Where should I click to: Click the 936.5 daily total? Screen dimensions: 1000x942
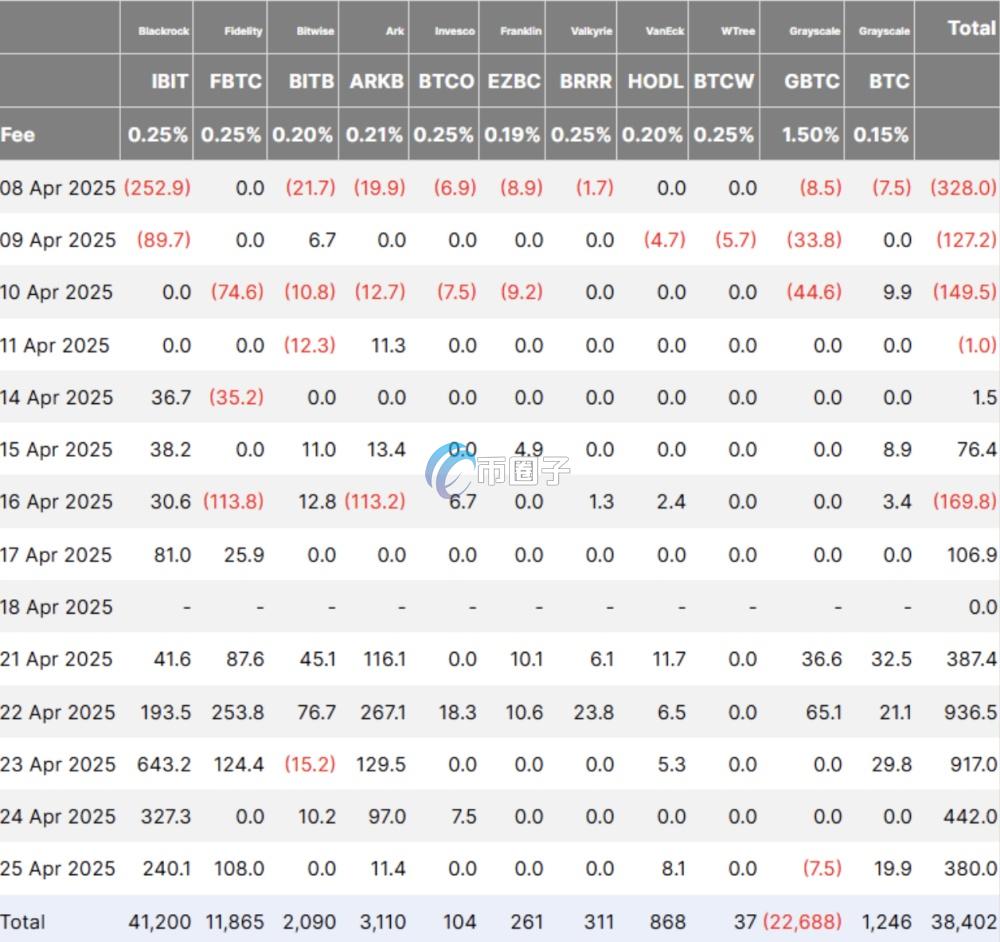[970, 712]
